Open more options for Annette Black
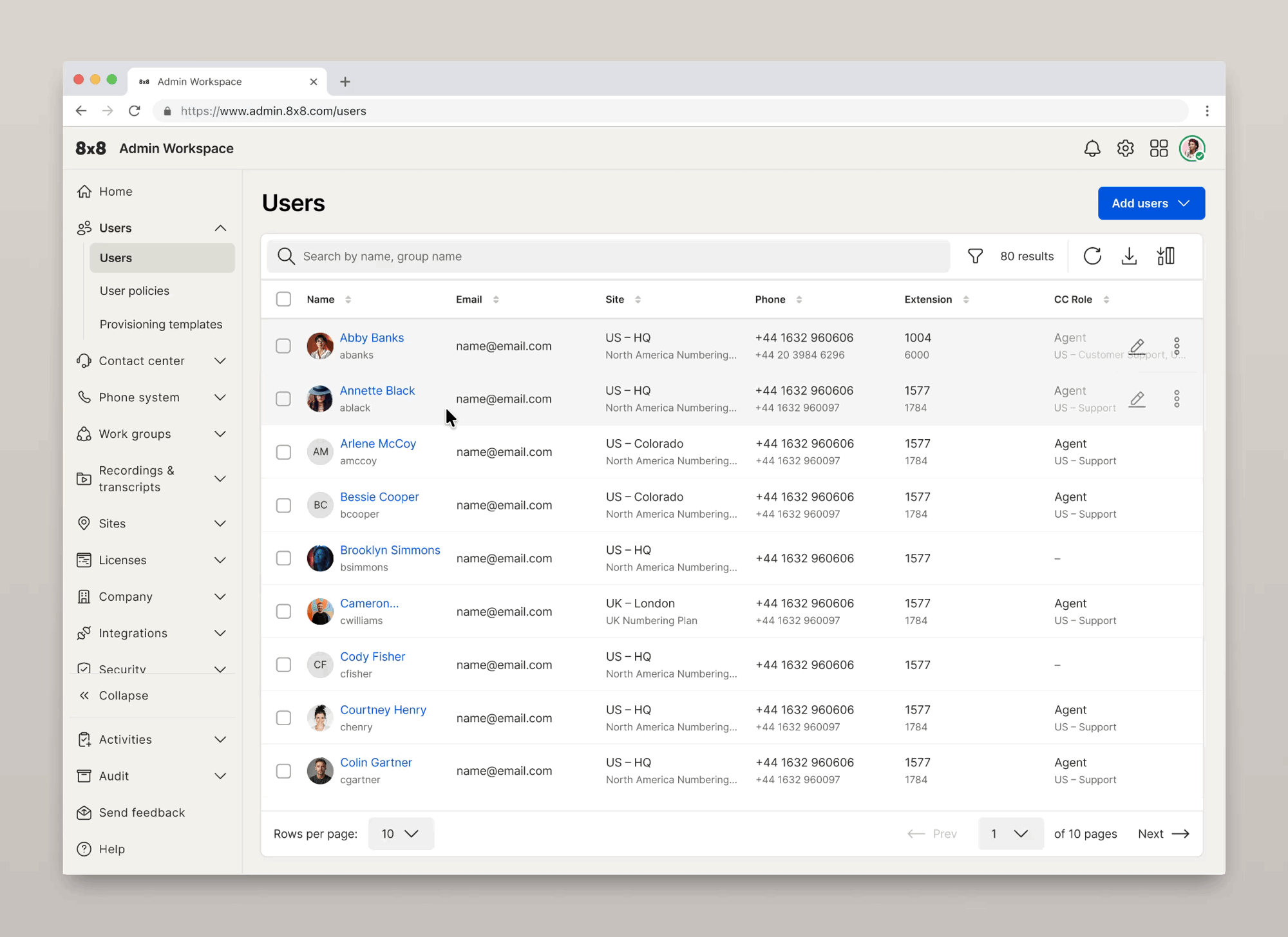The width and height of the screenshot is (1288, 937). [1177, 399]
